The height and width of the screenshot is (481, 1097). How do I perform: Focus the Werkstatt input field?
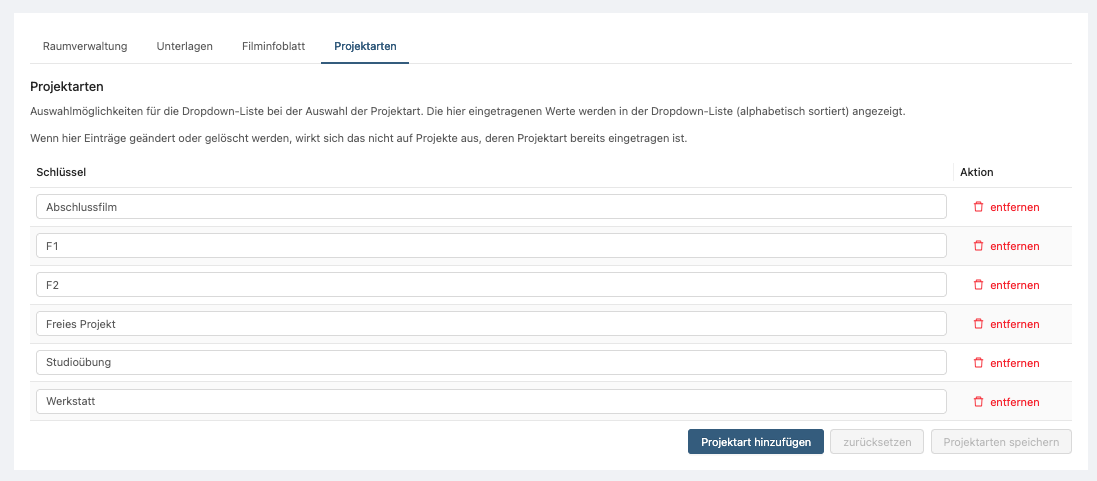tap(490, 402)
